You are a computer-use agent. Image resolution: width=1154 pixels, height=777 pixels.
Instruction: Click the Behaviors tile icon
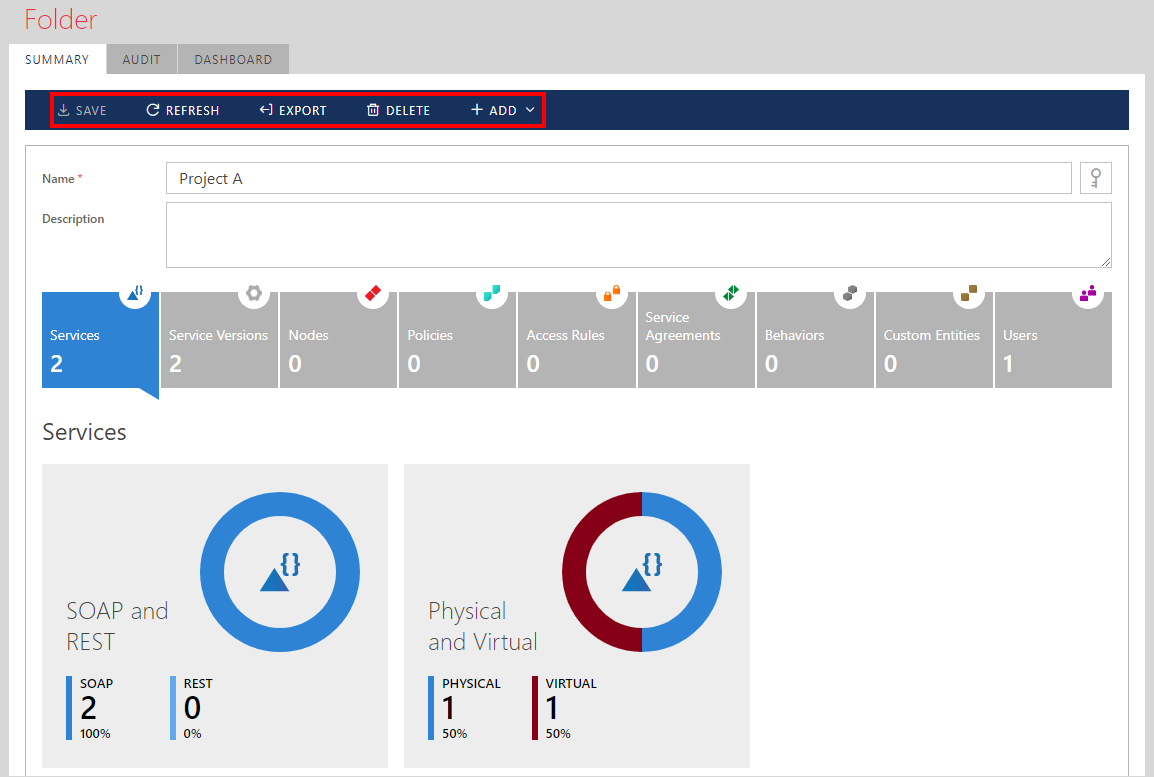tap(850, 293)
